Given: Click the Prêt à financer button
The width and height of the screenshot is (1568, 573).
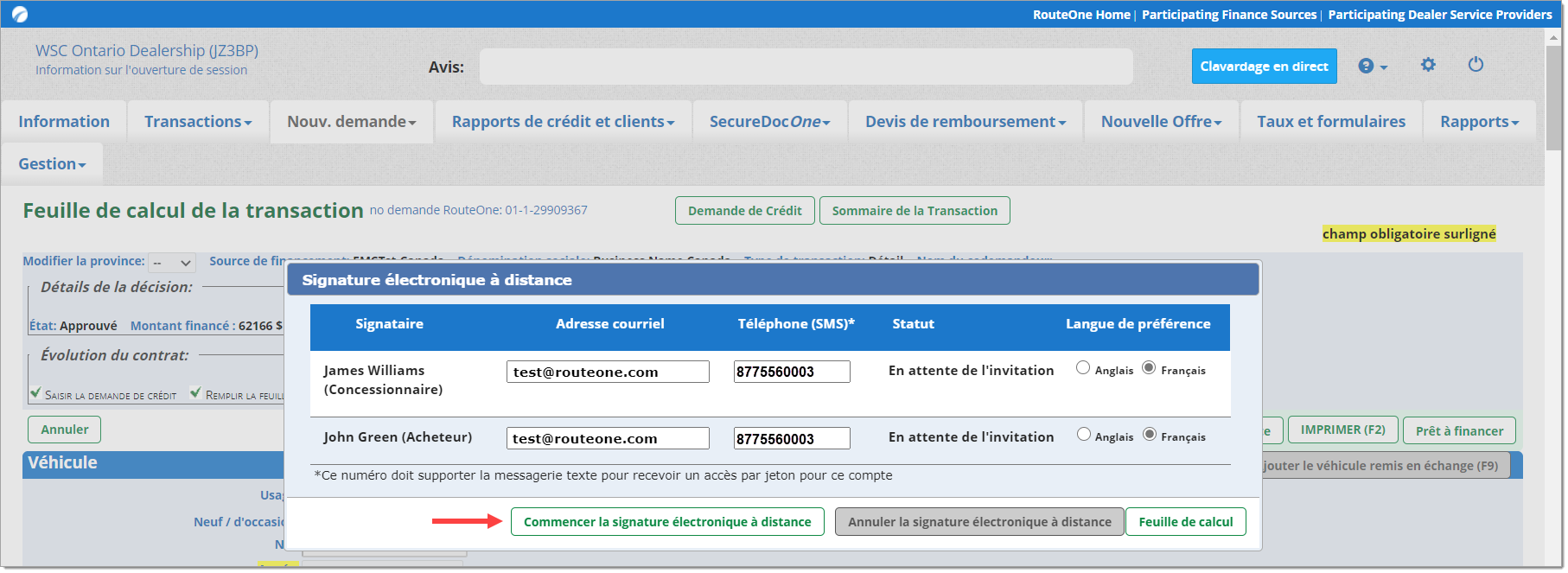Looking at the screenshot, I should point(1459,431).
